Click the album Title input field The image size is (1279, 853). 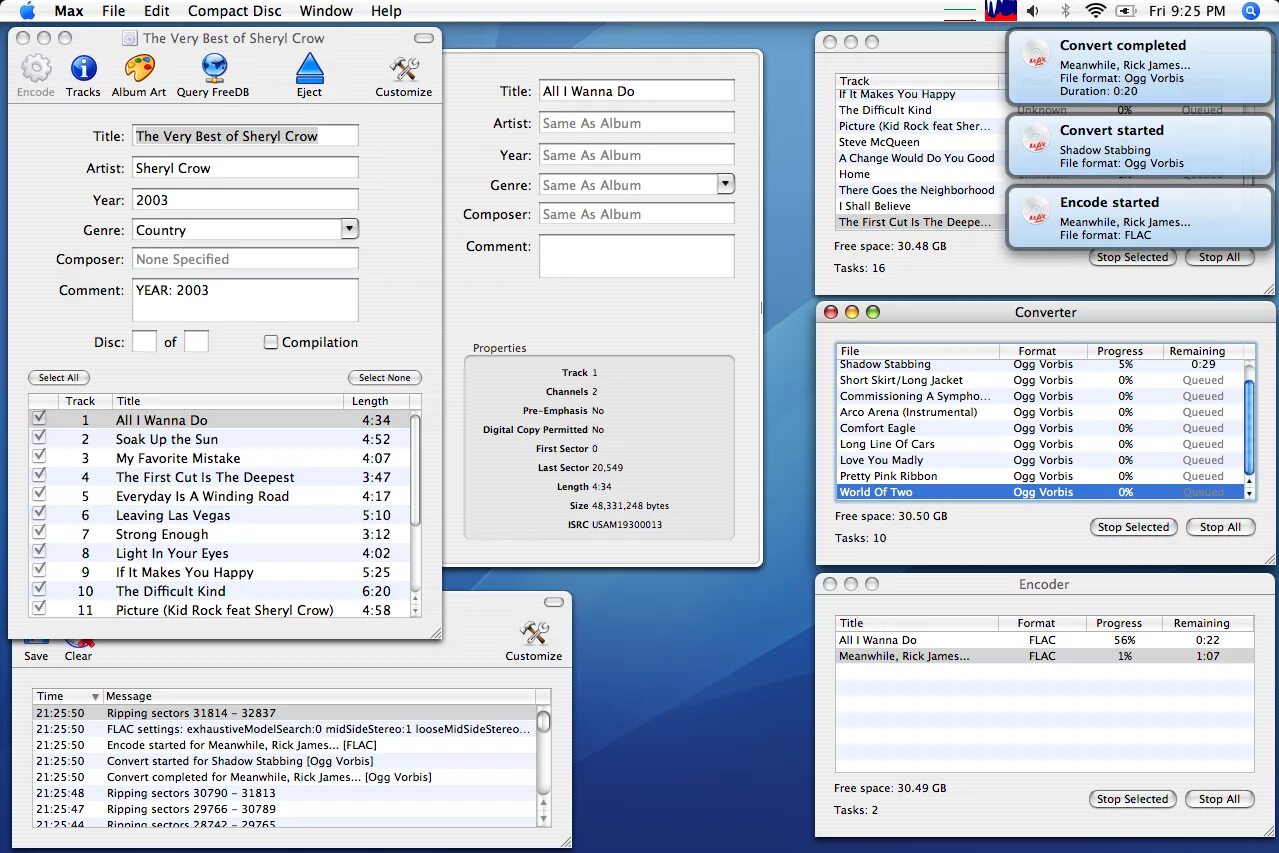coord(245,135)
